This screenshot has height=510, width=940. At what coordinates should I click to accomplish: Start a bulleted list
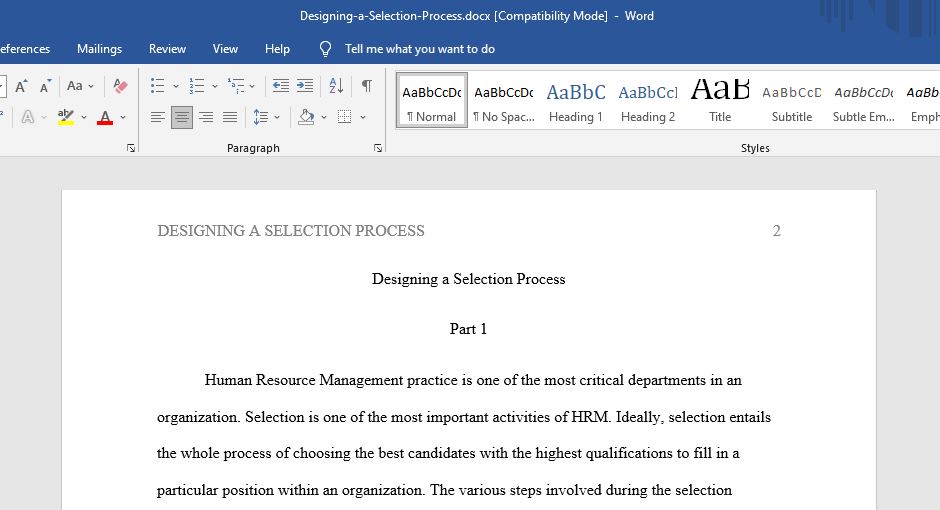(x=158, y=86)
